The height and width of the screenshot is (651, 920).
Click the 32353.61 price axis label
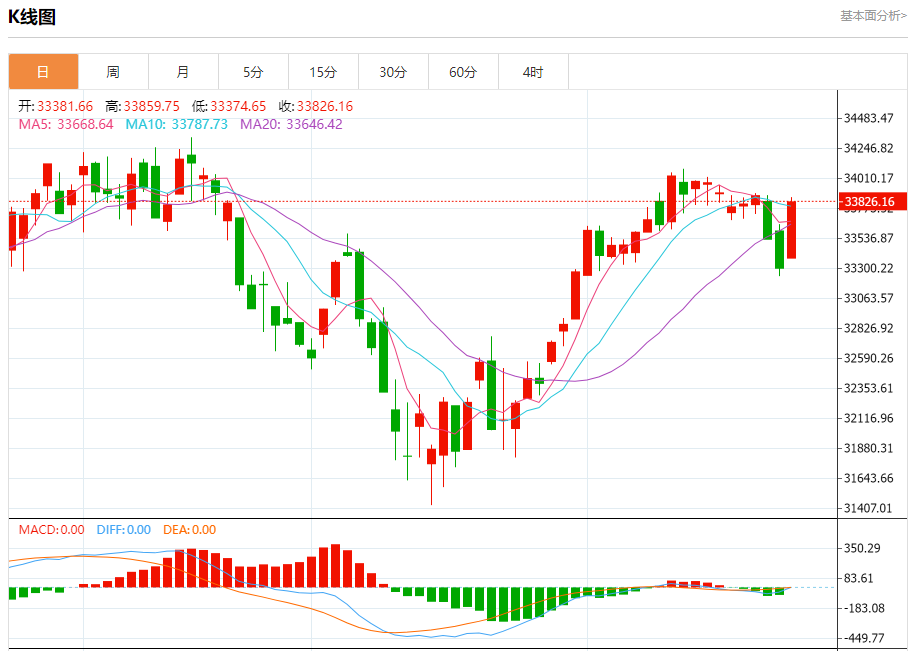[x=868, y=388]
